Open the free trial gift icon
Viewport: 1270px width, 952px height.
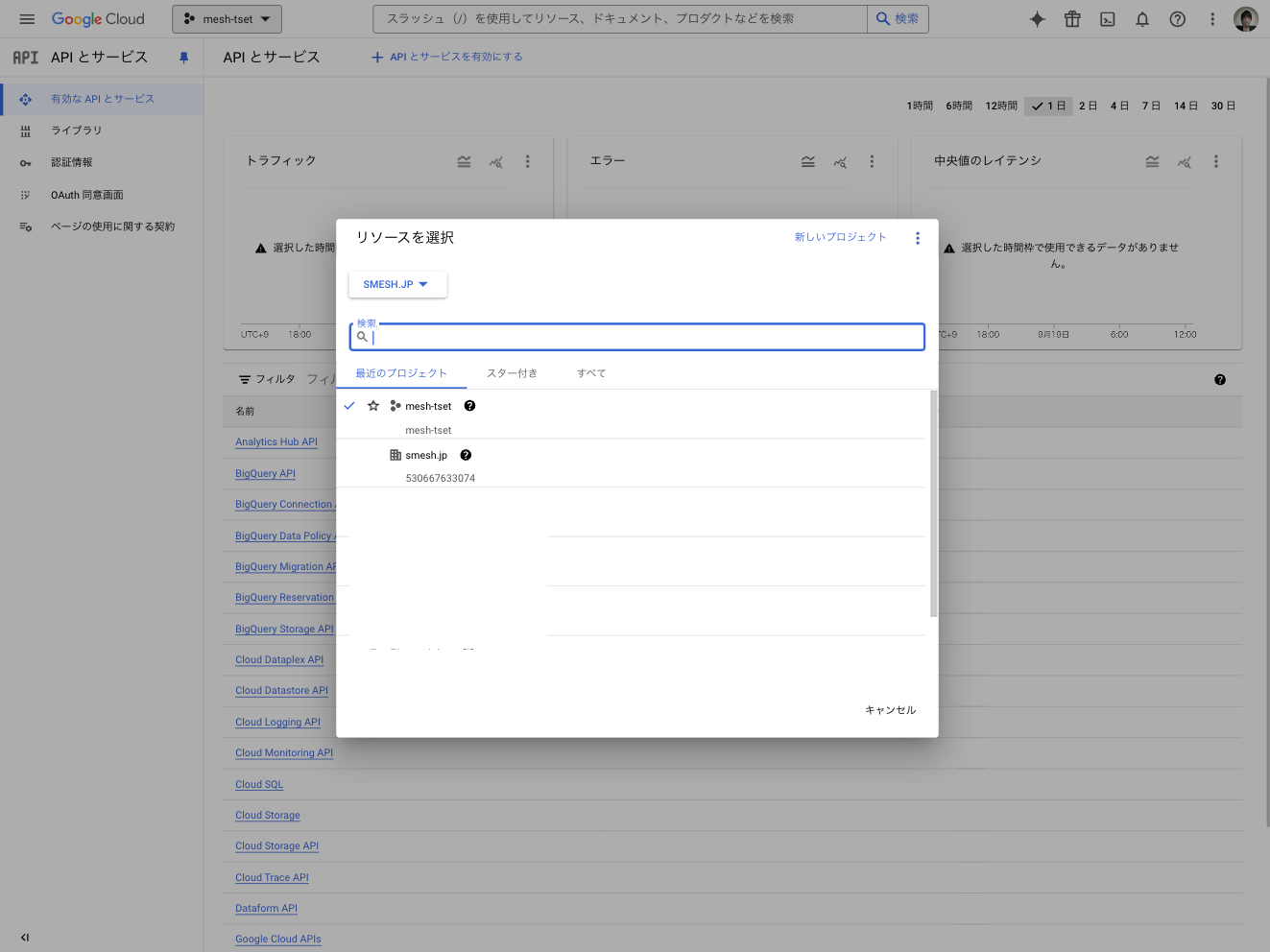click(1072, 19)
